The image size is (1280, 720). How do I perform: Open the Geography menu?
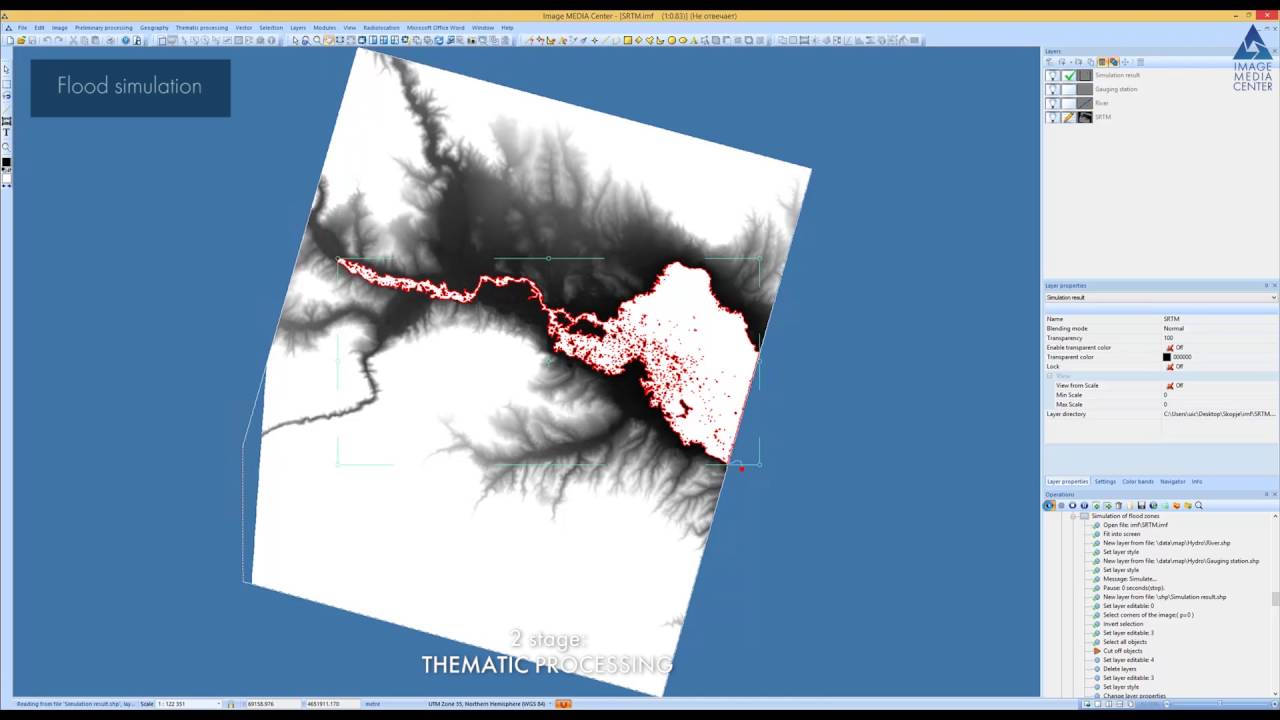click(154, 27)
